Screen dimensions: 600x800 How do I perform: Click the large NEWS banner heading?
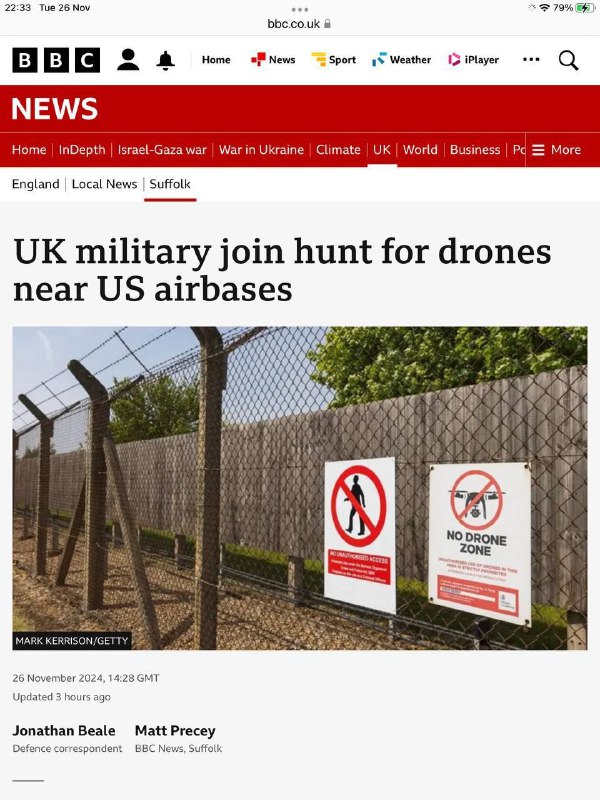point(55,109)
